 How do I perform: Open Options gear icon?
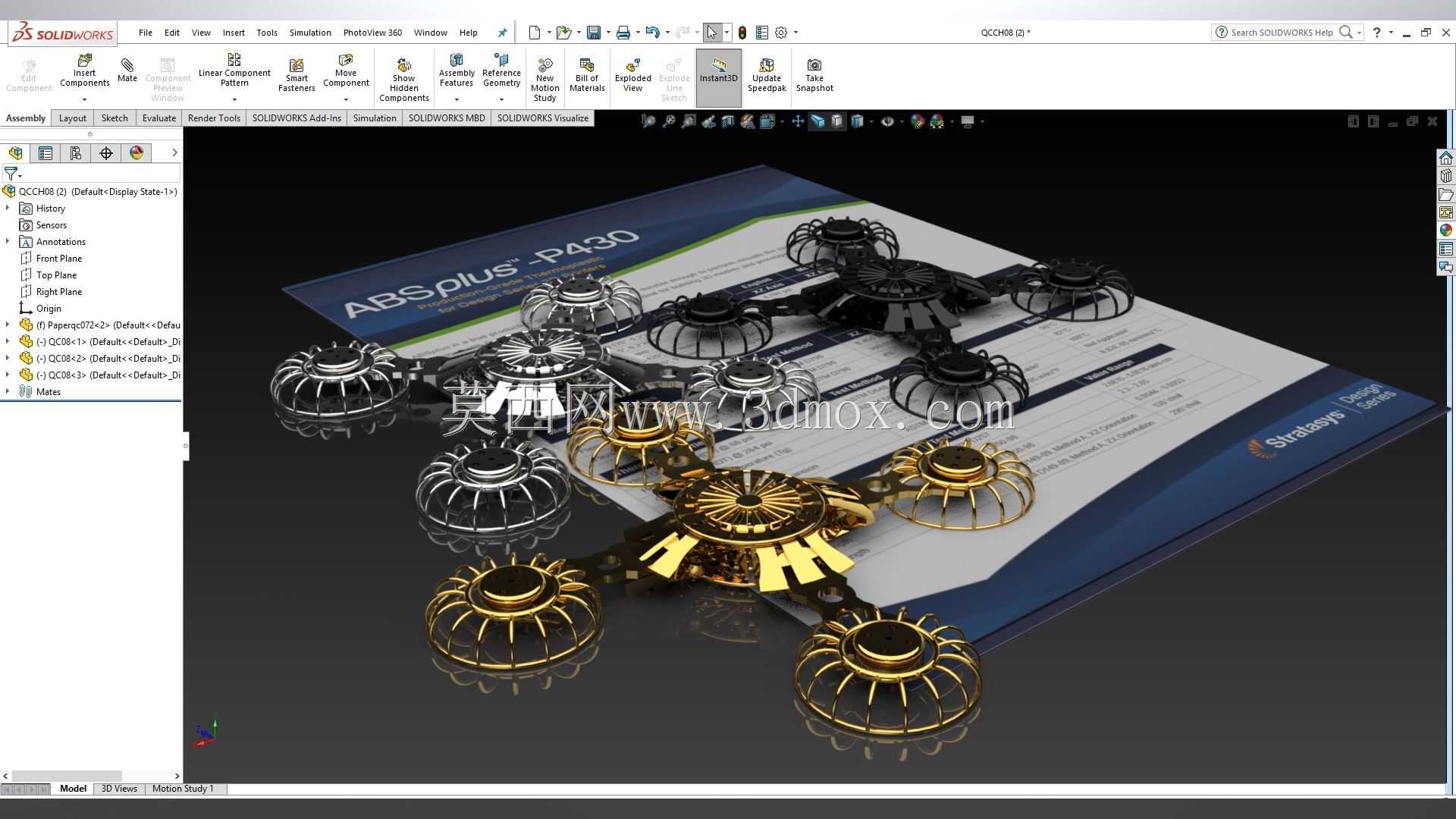[781, 33]
